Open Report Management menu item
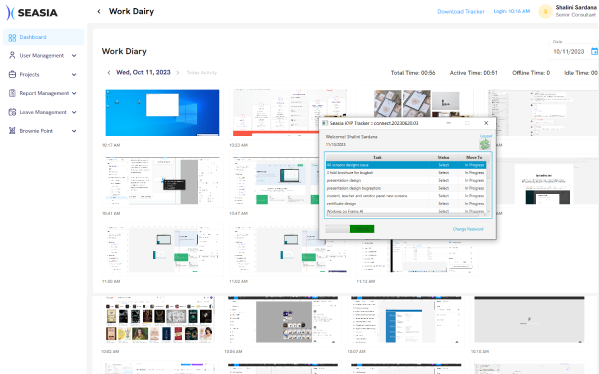Image resolution: width=599 pixels, height=374 pixels. pyautogui.click(x=44, y=93)
